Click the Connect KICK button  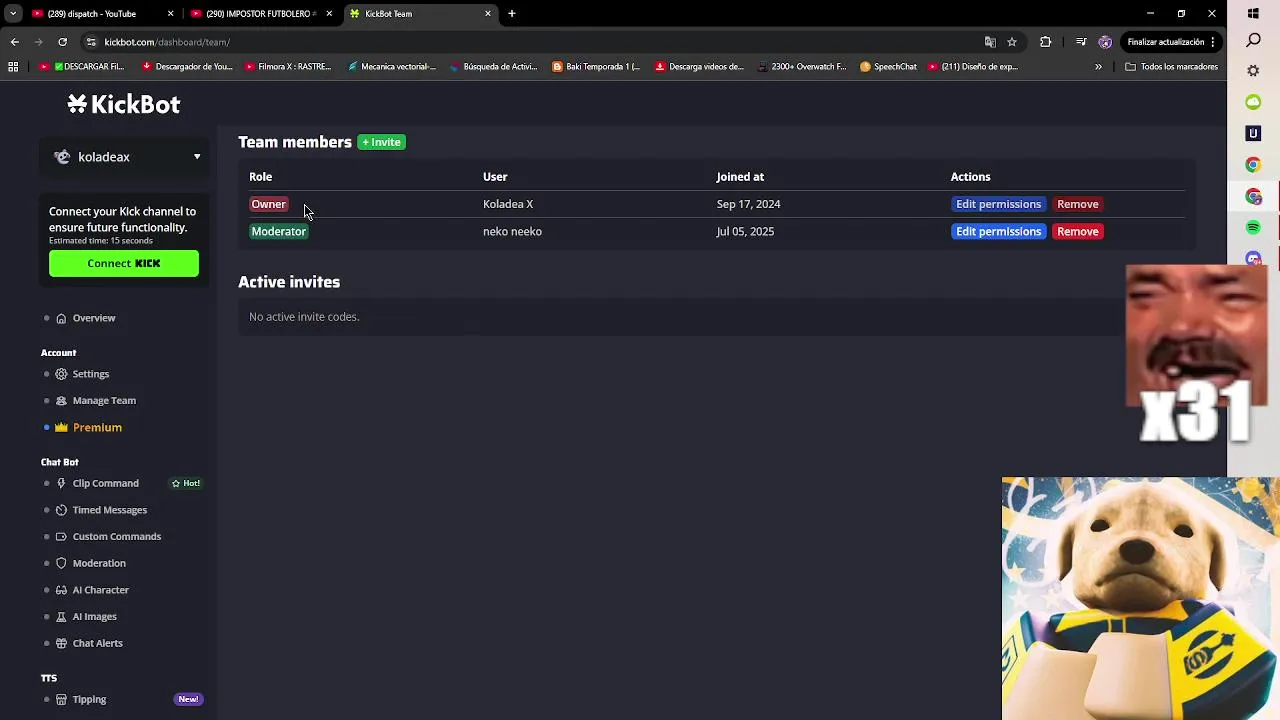coord(124,263)
